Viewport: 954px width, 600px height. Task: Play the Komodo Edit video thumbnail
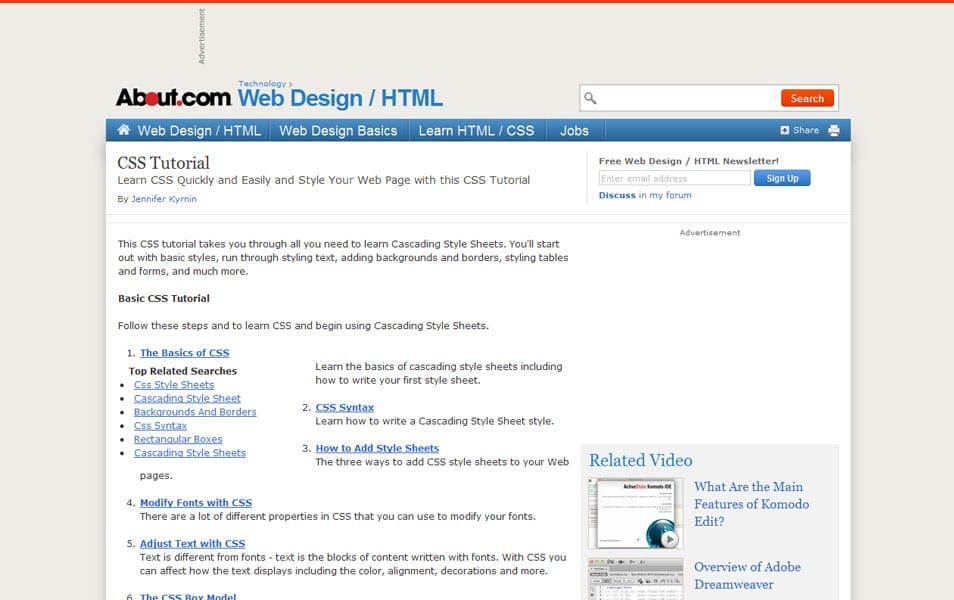636,513
